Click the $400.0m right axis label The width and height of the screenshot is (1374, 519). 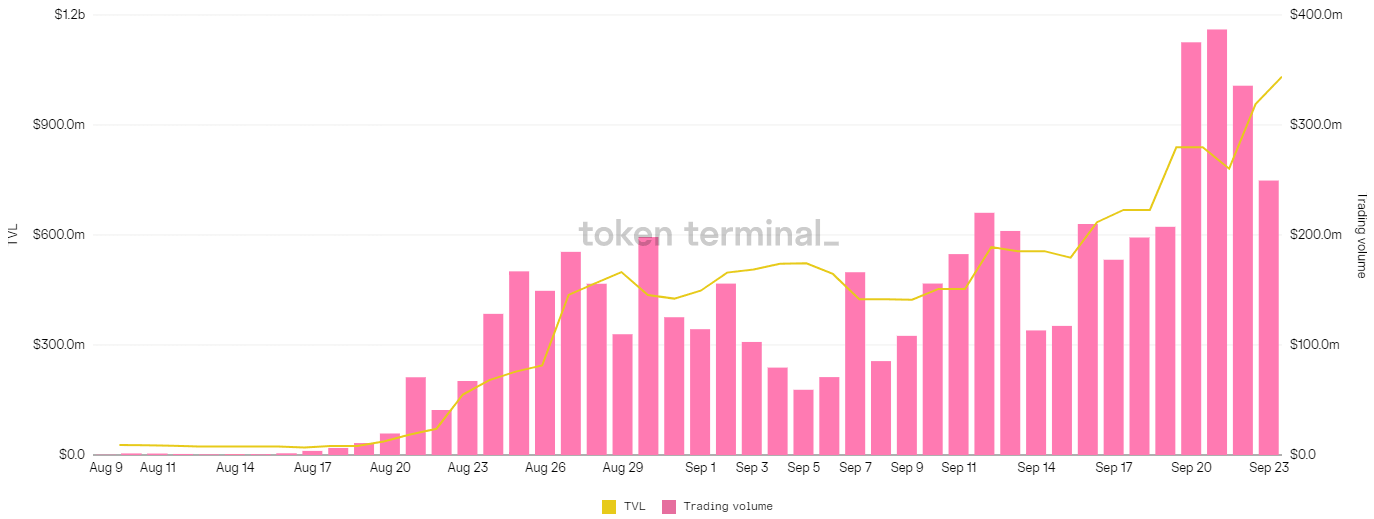[1316, 15]
